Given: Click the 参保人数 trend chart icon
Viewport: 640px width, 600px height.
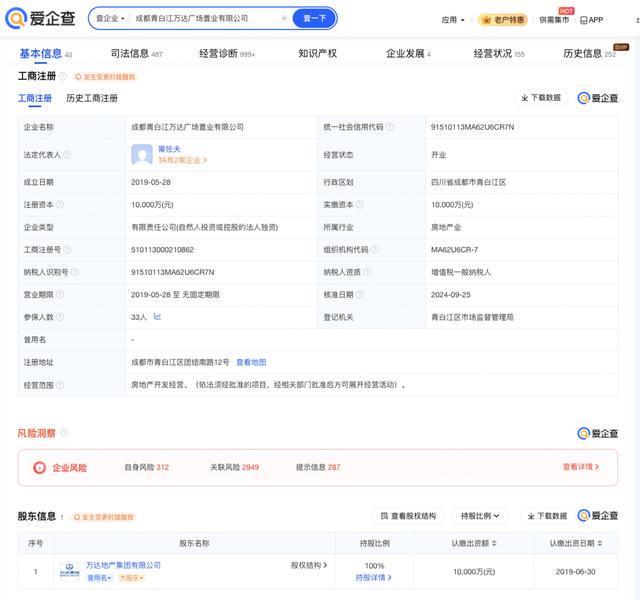Looking at the screenshot, I should coord(157,317).
